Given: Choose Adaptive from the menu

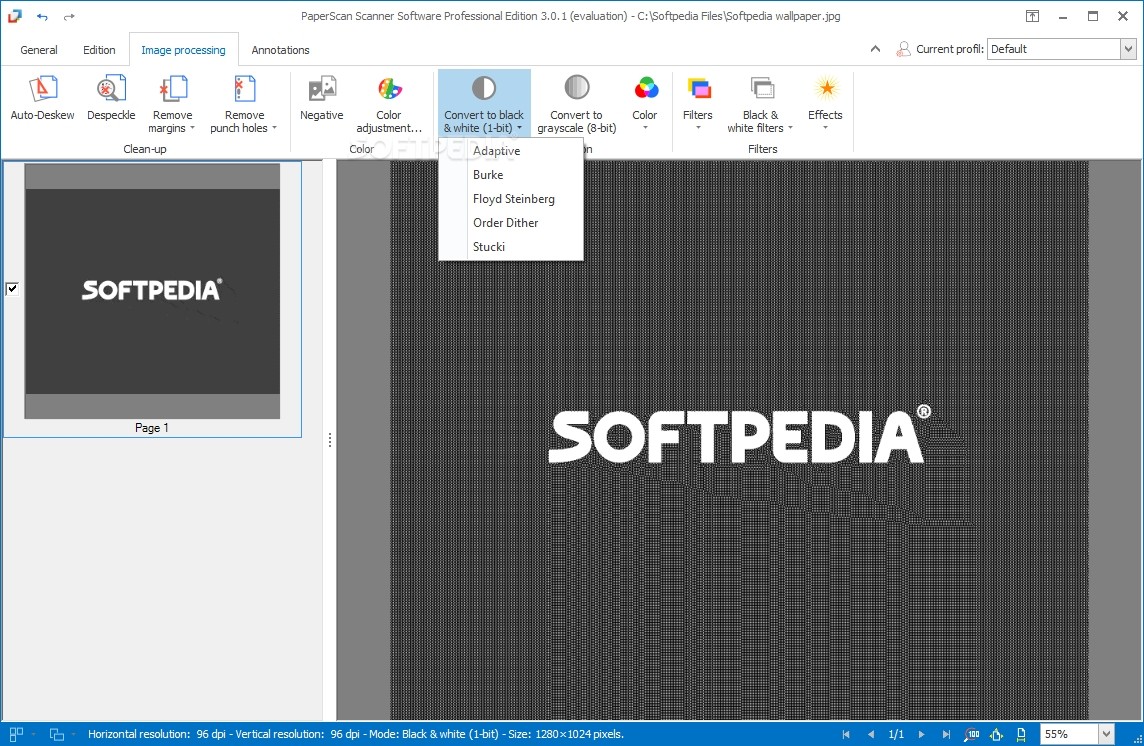Looking at the screenshot, I should tap(511, 150).
